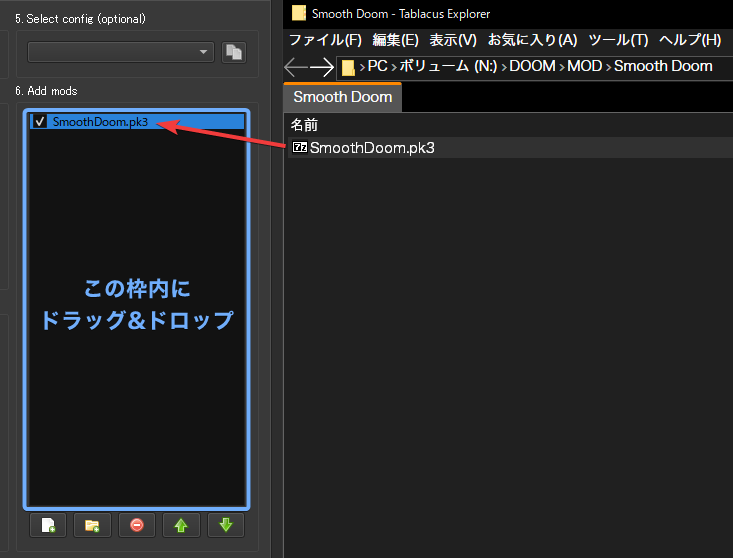Viewport: 733px width, 558px height.
Task: Click the add mod file icon
Action: pos(48,525)
